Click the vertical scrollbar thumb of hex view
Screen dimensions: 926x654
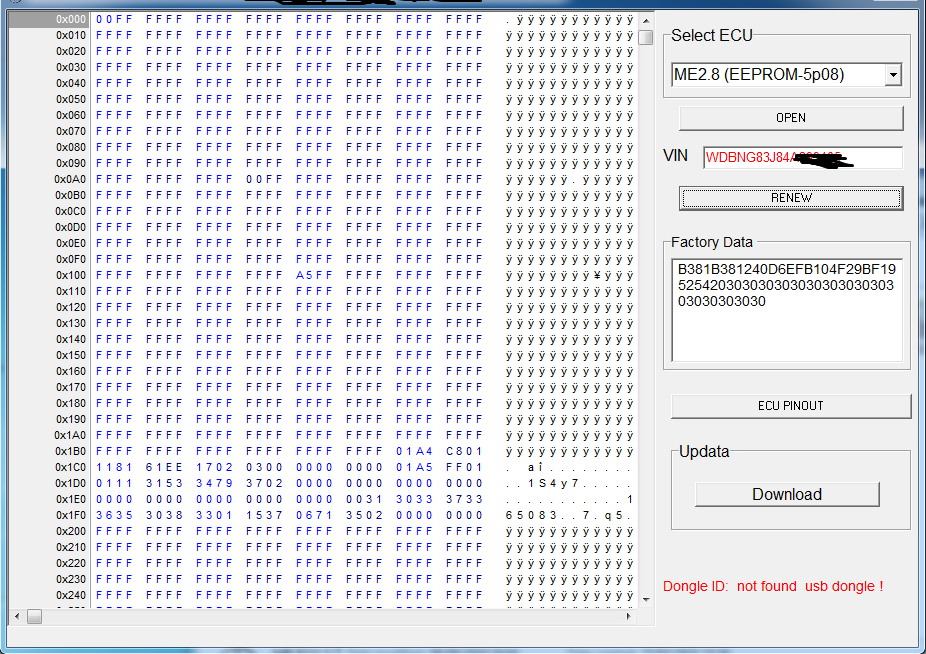click(x=645, y=37)
